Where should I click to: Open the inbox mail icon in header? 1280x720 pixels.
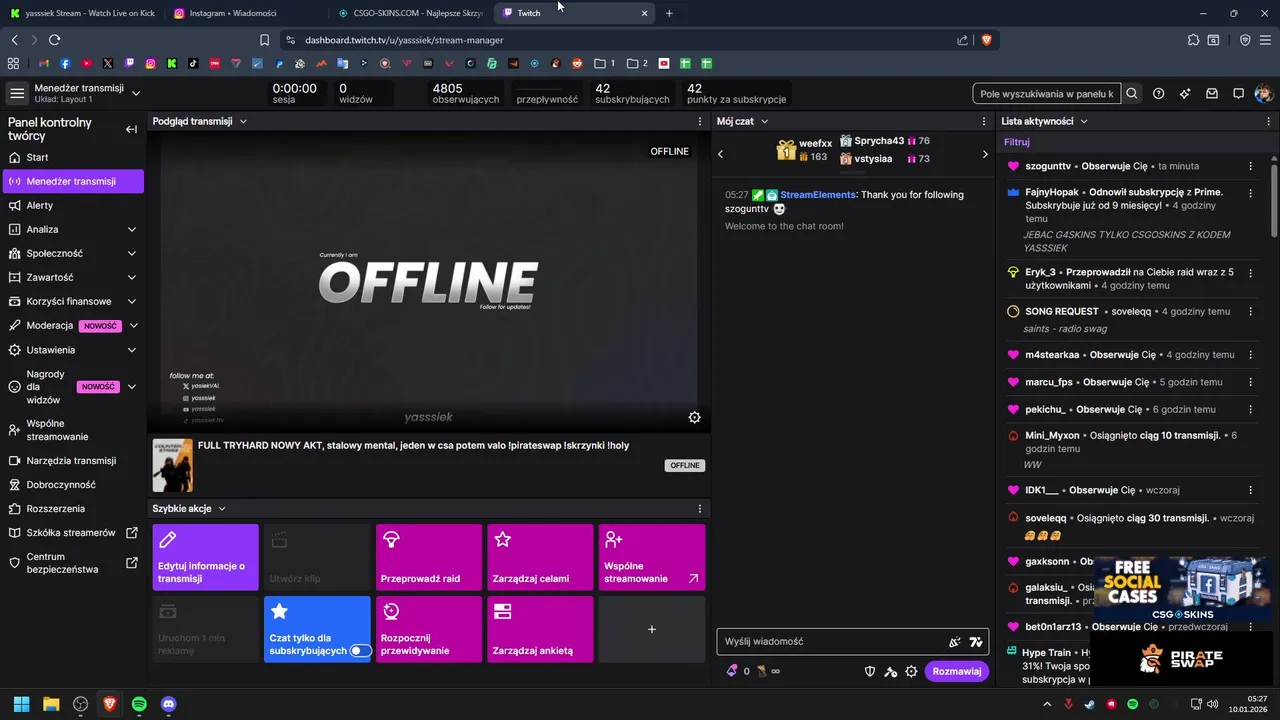click(1212, 93)
